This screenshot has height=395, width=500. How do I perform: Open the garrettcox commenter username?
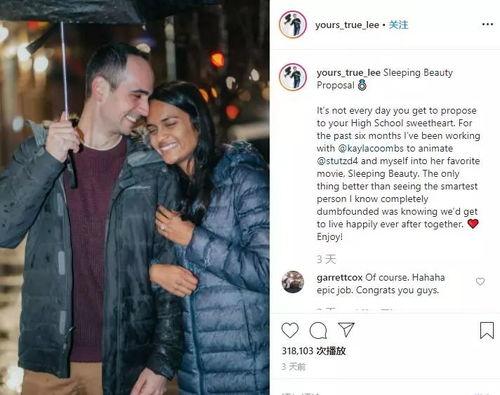coord(340,277)
